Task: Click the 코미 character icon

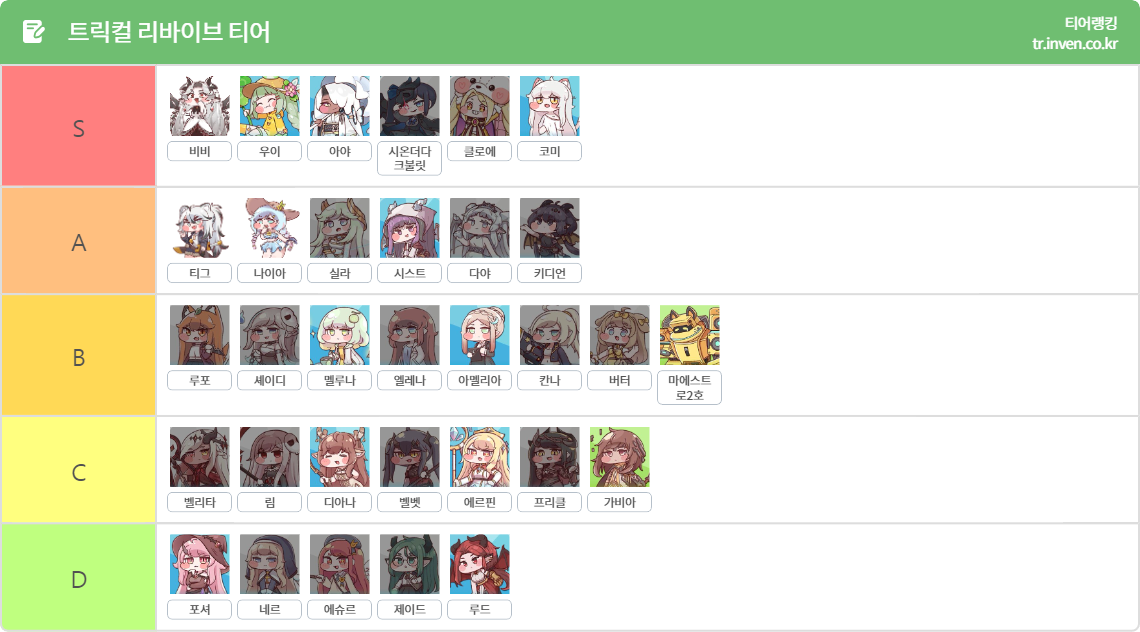Action: (550, 106)
